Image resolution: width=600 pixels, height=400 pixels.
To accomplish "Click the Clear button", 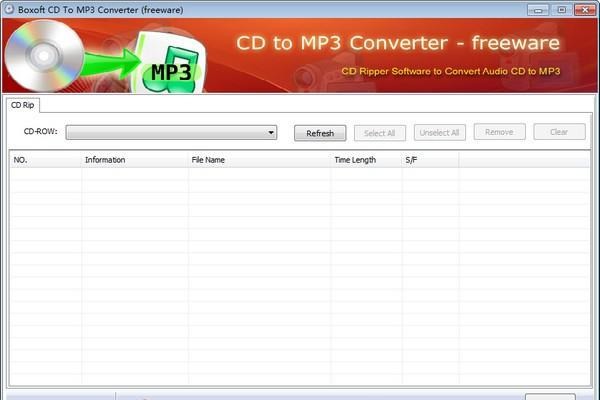I will tap(559, 132).
